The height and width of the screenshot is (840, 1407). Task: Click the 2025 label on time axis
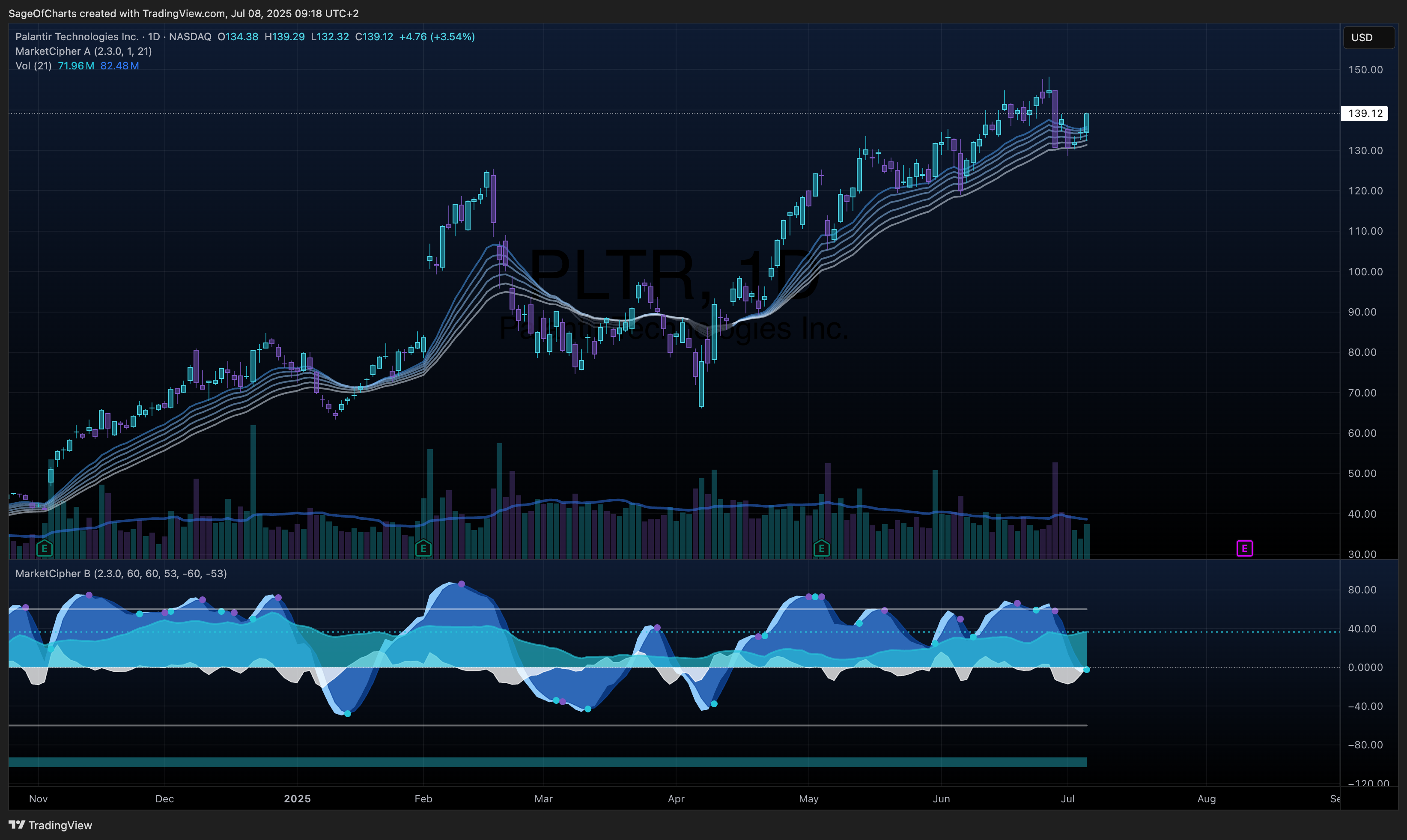297,798
